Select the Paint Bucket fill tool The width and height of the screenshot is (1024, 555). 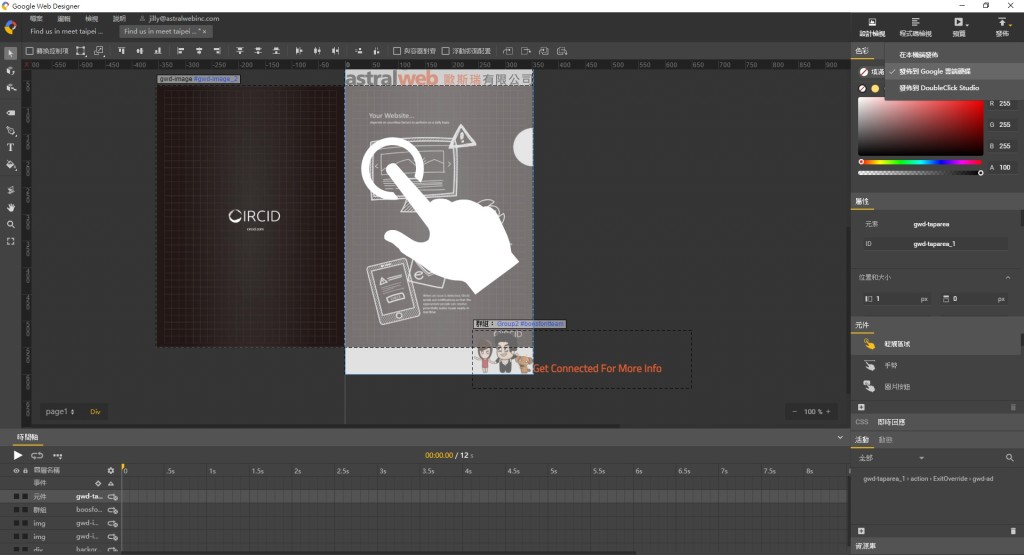(x=11, y=165)
